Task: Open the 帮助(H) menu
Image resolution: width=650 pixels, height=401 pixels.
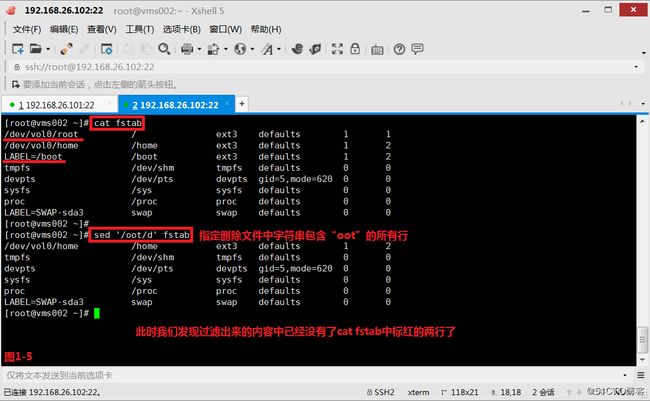Action: click(266, 29)
